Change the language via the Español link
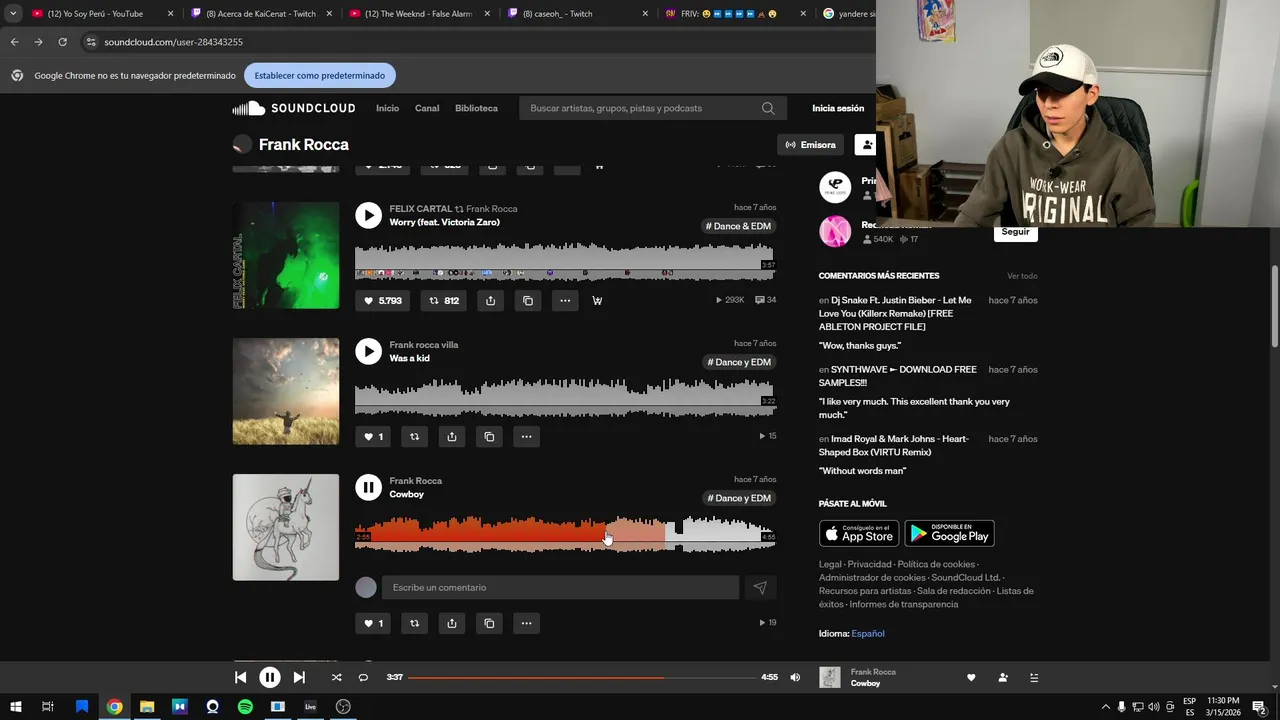This screenshot has height=720, width=1280. 868,633
